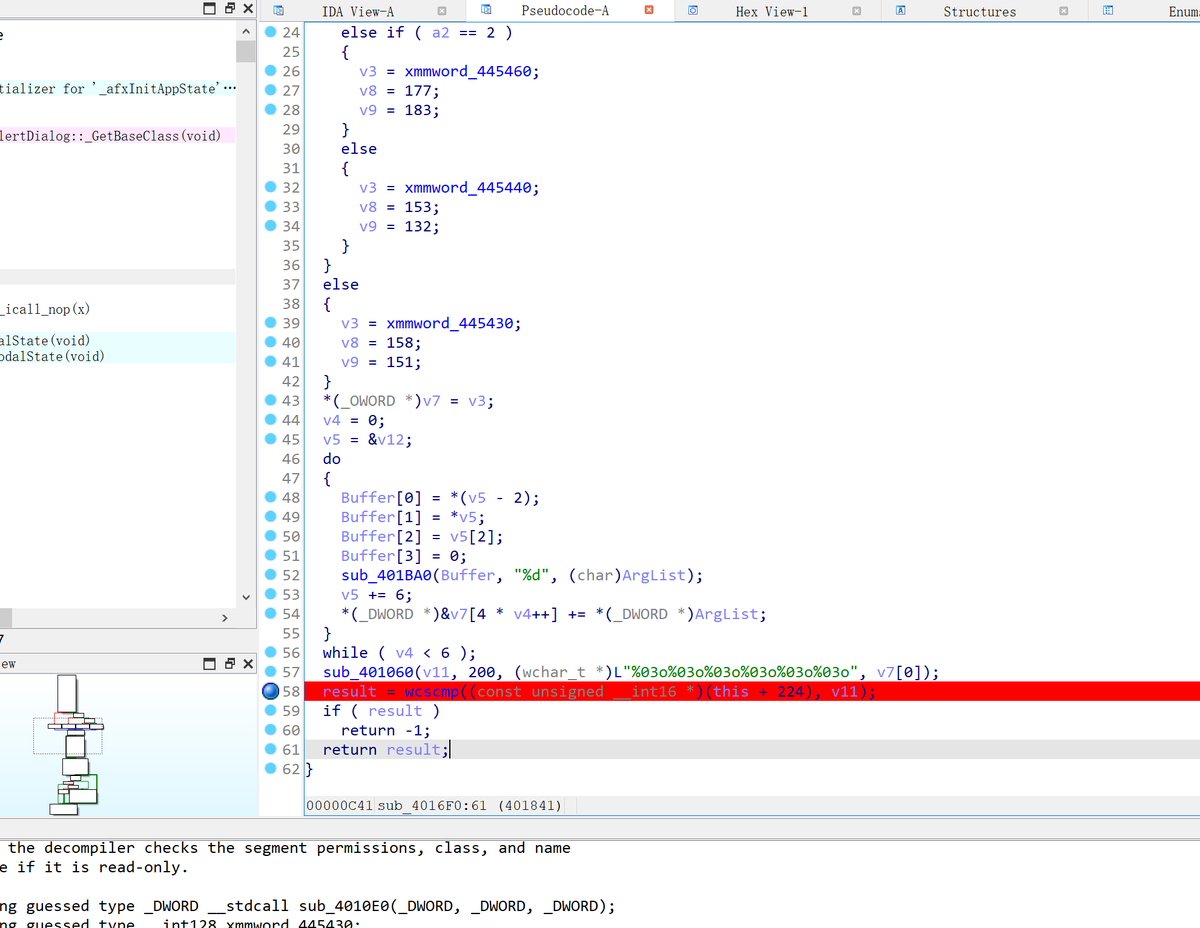Click the functions list scroll-down arrow

click(x=246, y=596)
